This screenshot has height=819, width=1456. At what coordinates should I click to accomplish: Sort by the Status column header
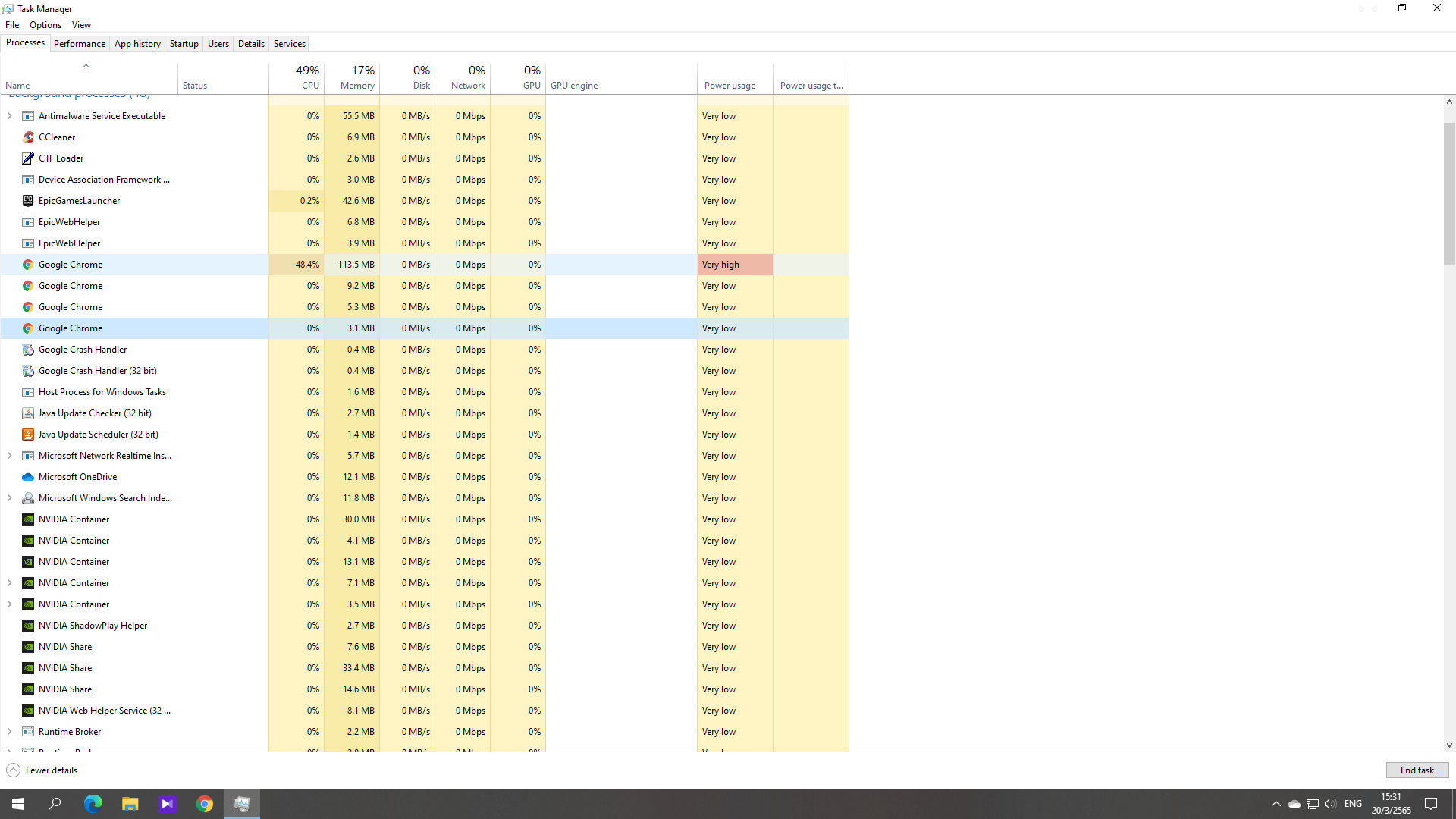tap(223, 78)
